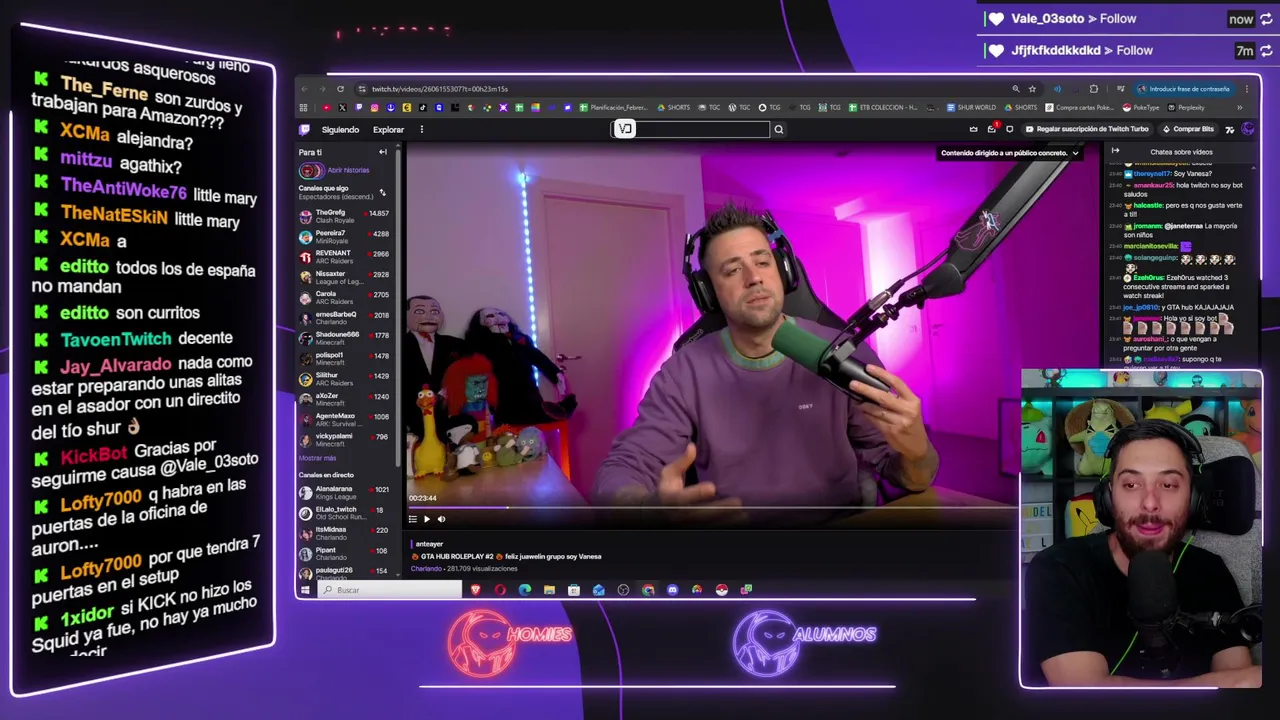Click the Twitch search input field
The height and width of the screenshot is (720, 1280).
coord(691,129)
